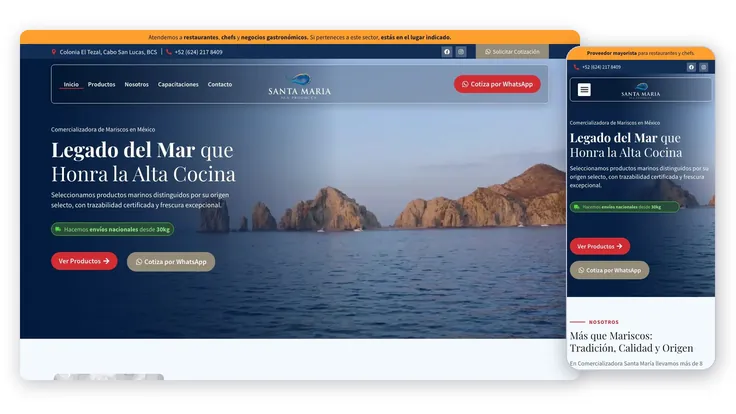Click the mobile phone number +52 (624) 217 8409
This screenshot has width=736, height=414.
(601, 67)
